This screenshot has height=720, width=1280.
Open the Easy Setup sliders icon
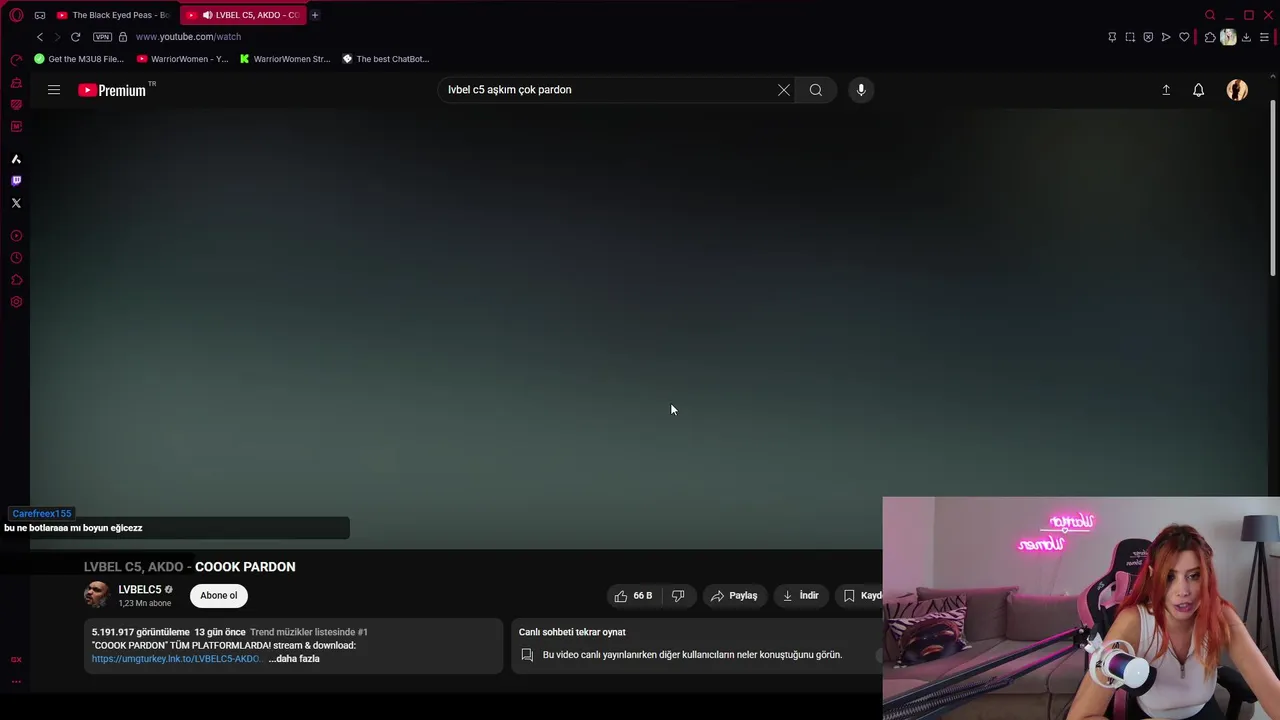coord(1264,37)
